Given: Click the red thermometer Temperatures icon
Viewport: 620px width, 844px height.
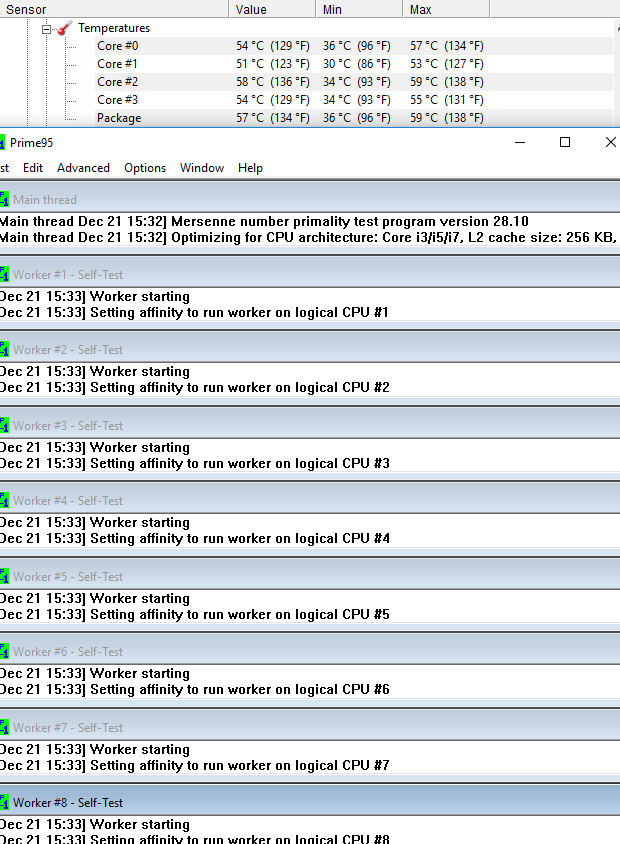Looking at the screenshot, I should [x=65, y=28].
